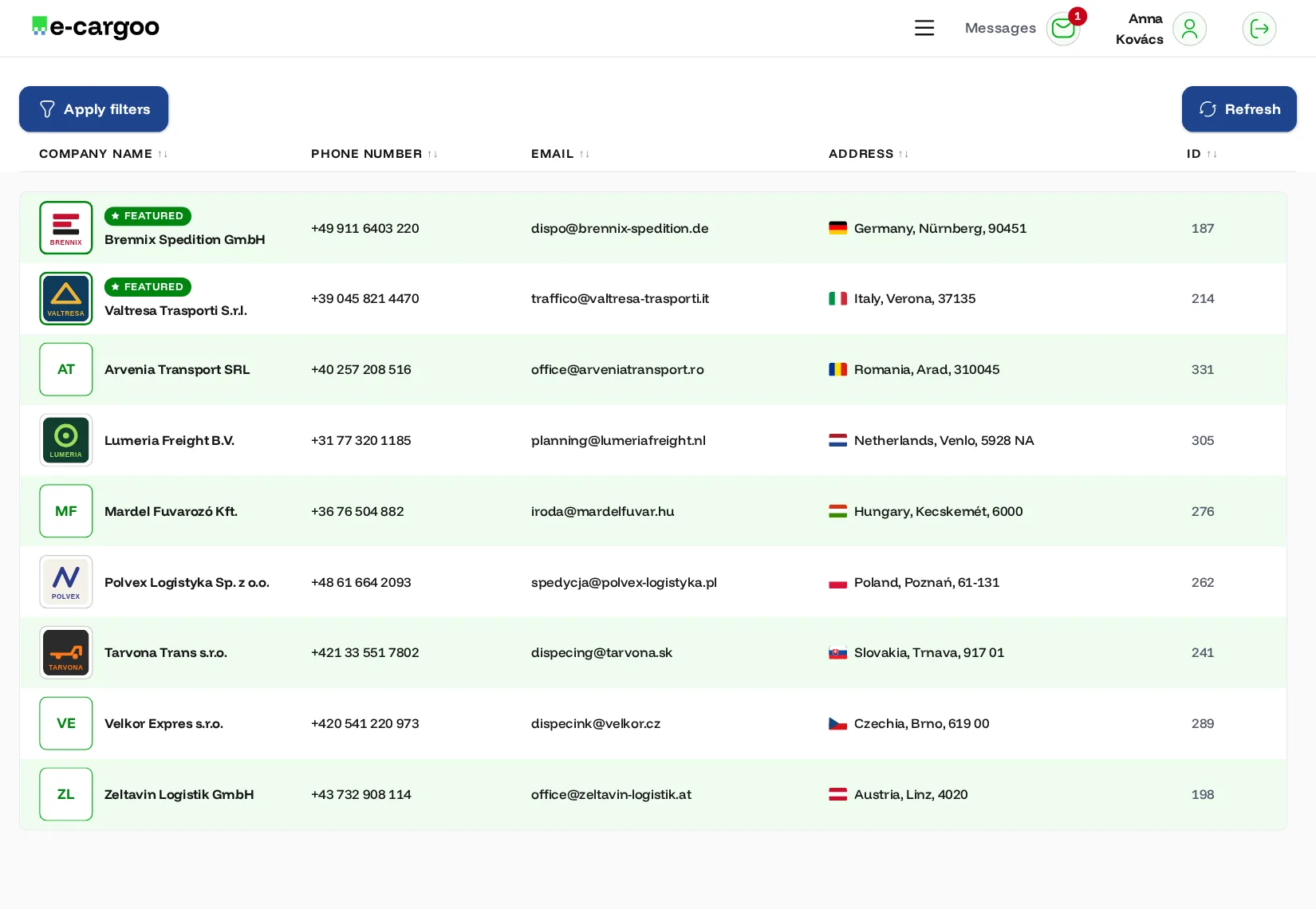
Task: Open Polvex Logistyka company logo
Action: [66, 582]
